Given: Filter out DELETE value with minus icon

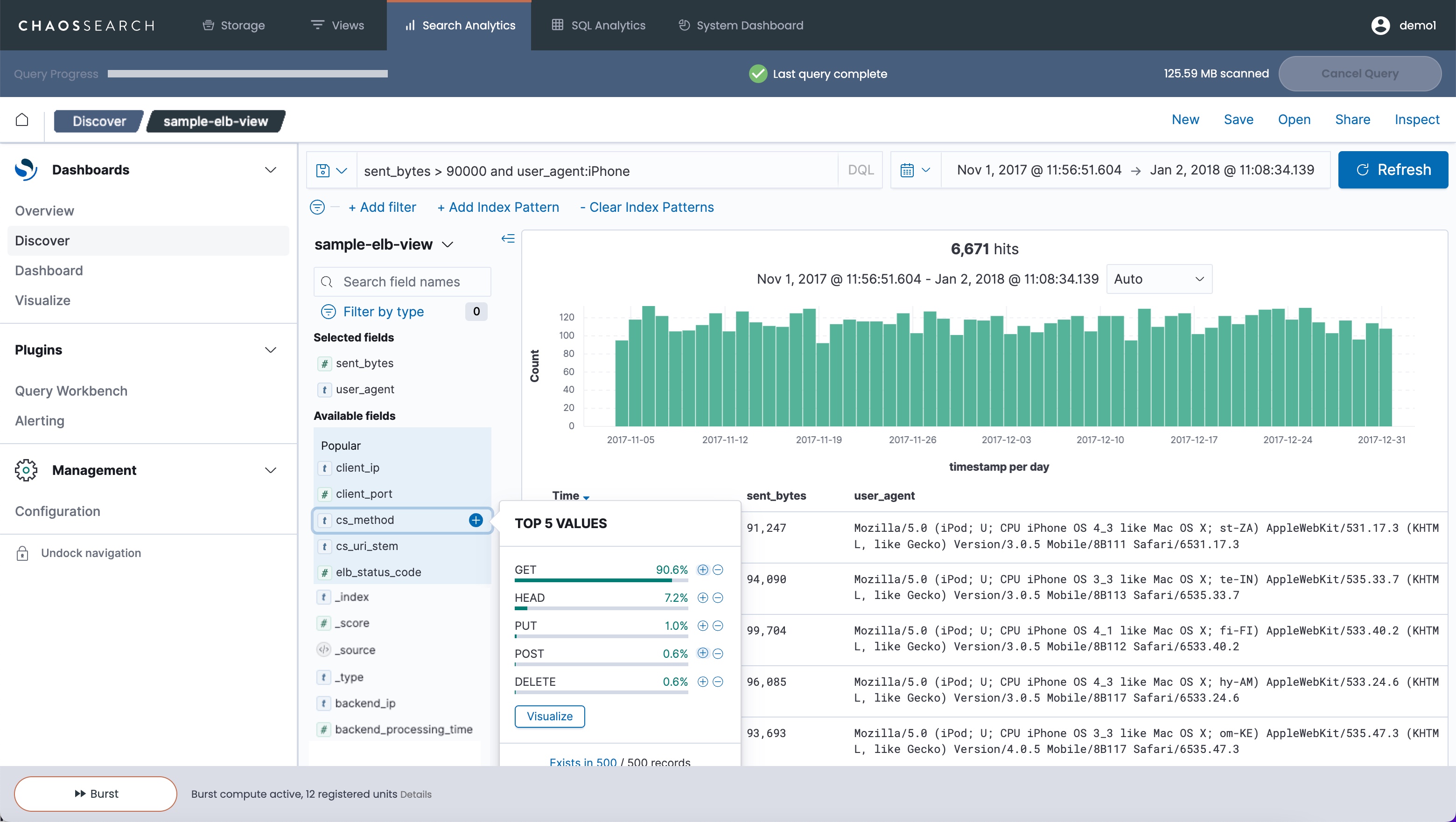Looking at the screenshot, I should [718, 681].
